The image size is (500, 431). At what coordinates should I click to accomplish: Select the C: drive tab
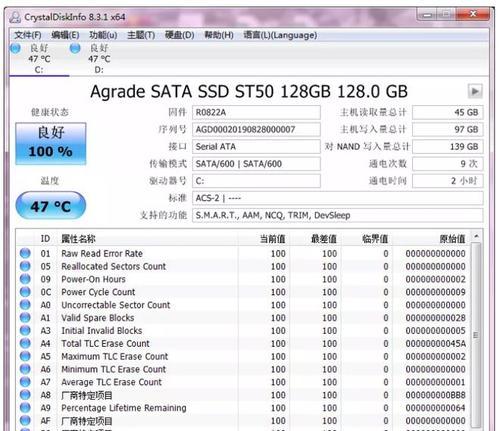[x=39, y=59]
